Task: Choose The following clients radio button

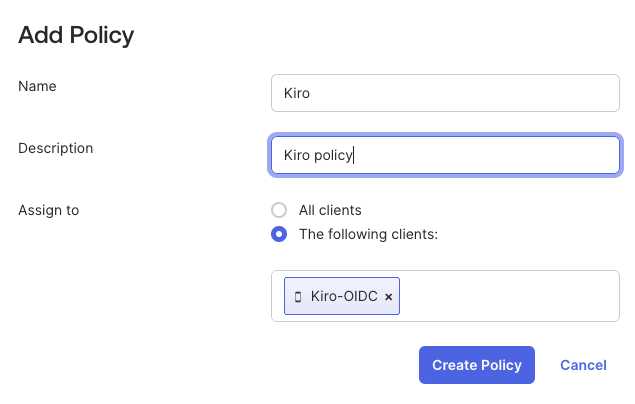Action: coord(279,235)
